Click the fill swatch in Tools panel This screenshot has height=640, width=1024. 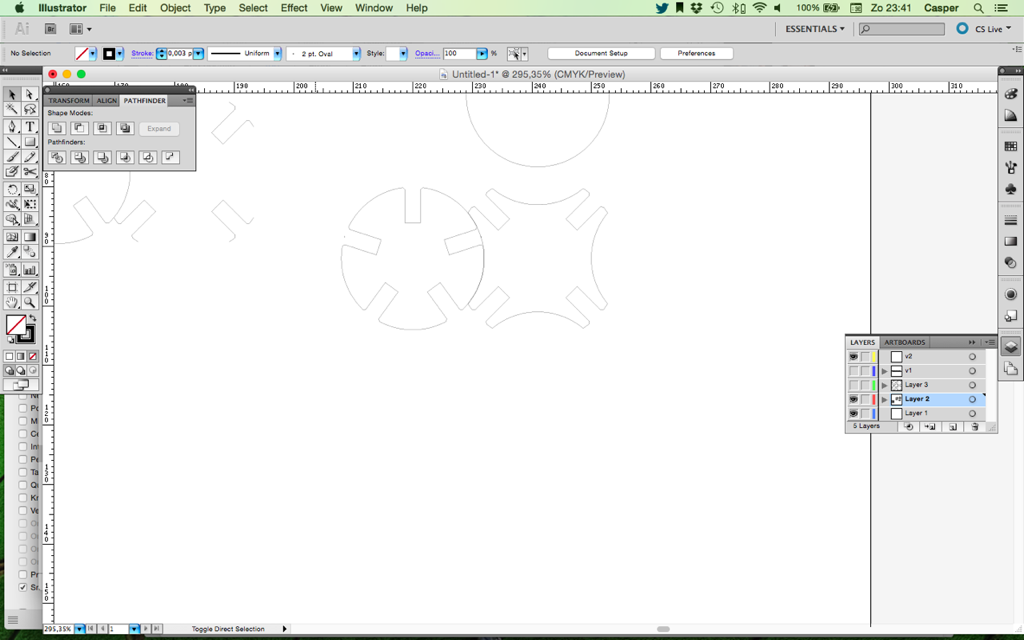16,325
